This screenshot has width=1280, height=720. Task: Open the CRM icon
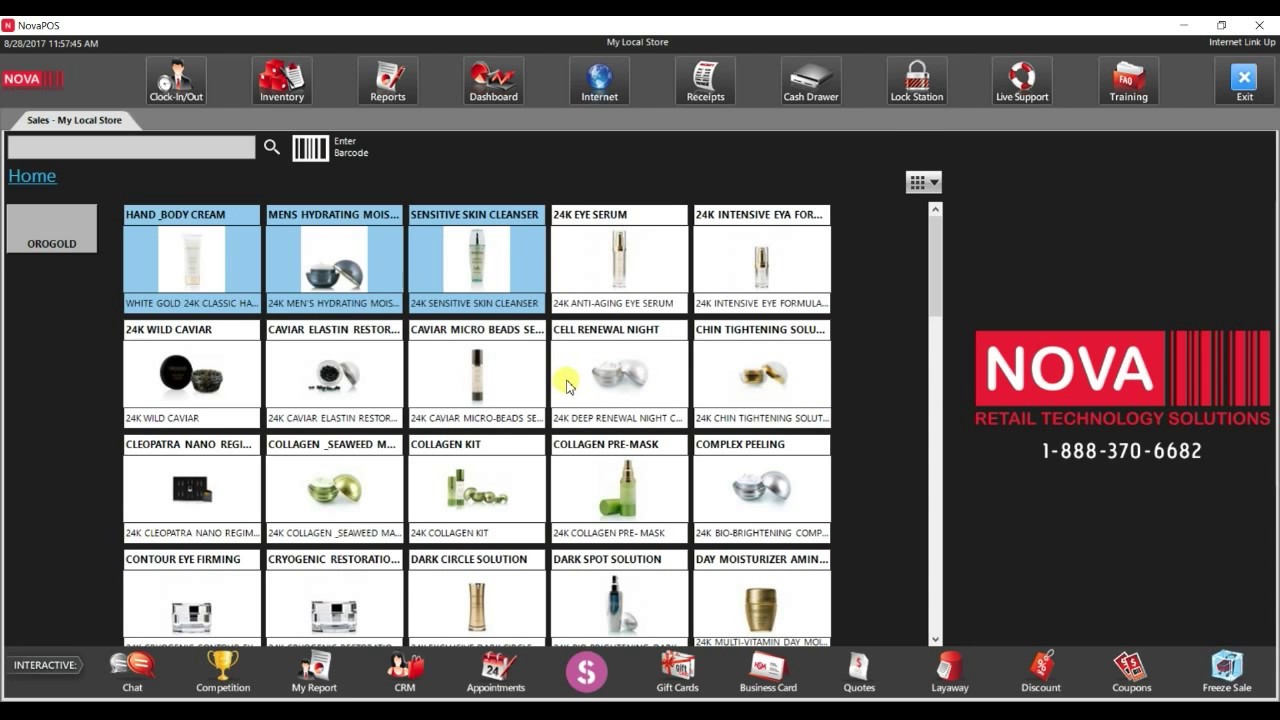pyautogui.click(x=405, y=672)
